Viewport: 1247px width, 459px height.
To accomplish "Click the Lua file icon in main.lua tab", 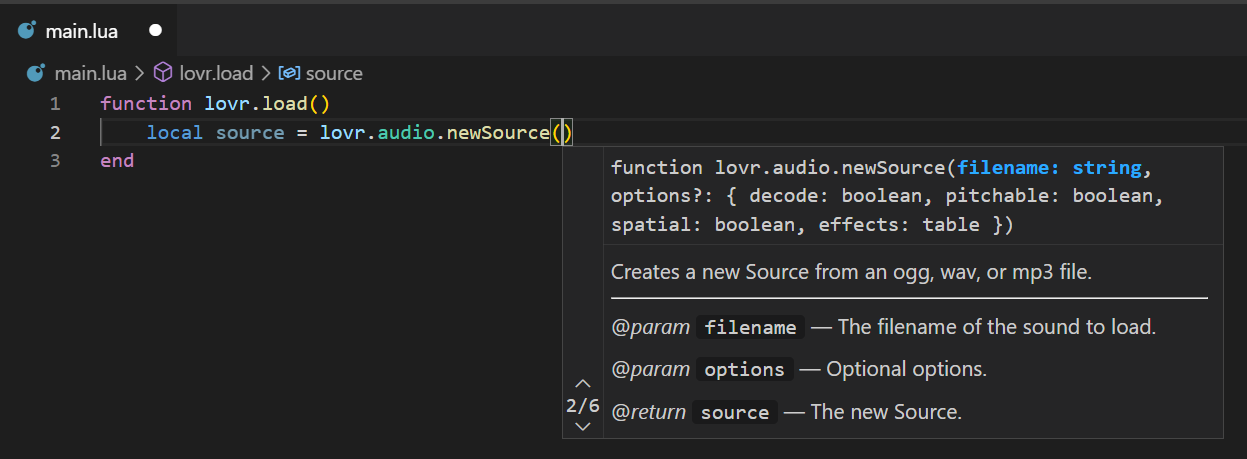I will point(26,31).
